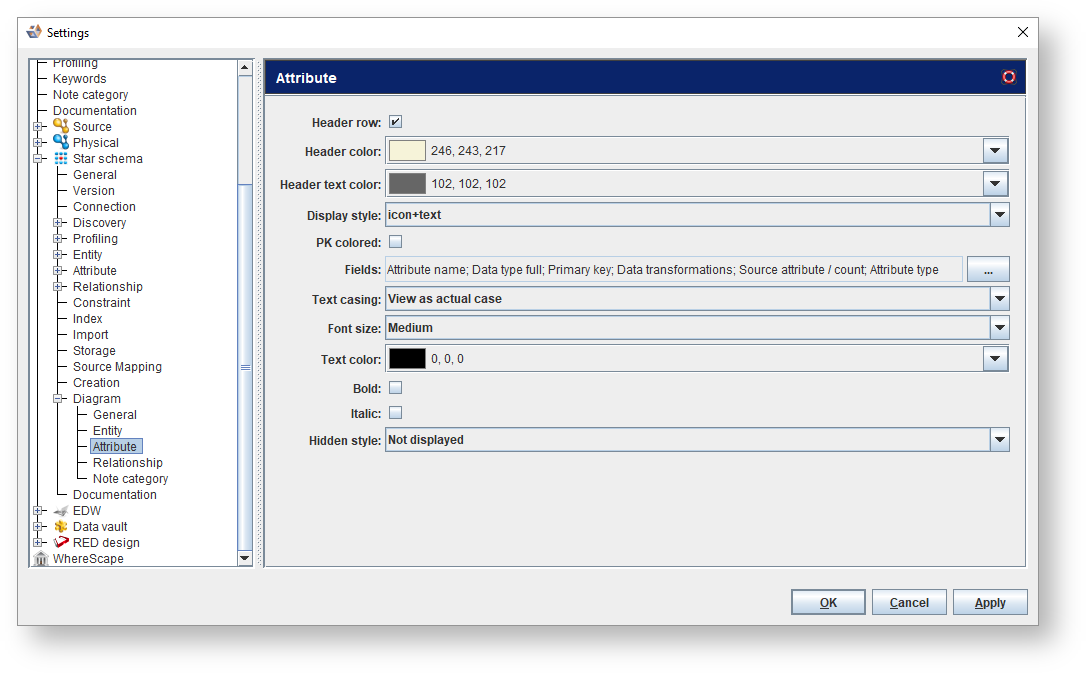Select Entity under Diagram
This screenshot has width=1087, height=674.
click(x=107, y=431)
